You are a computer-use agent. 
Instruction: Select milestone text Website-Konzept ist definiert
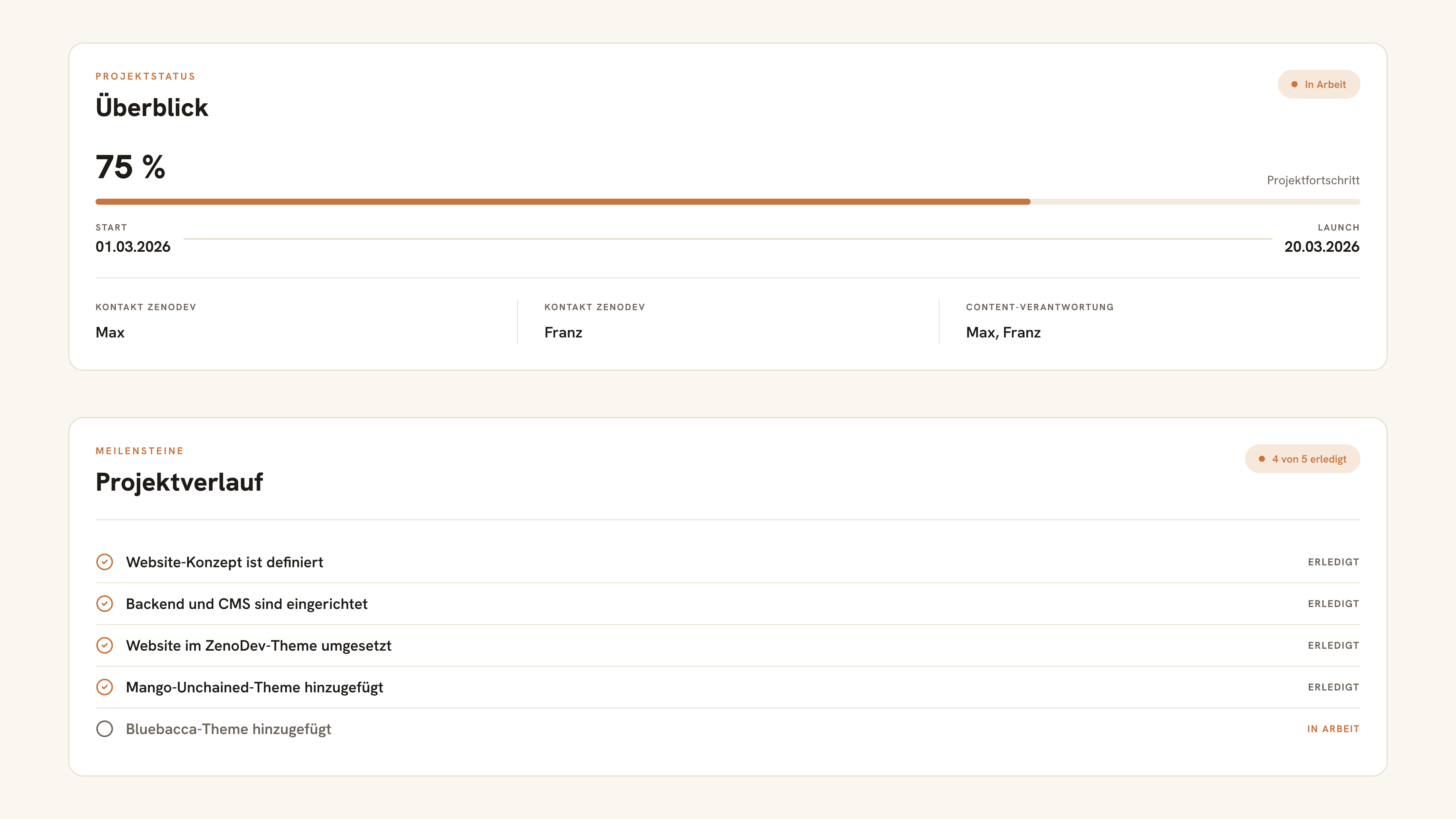click(224, 562)
